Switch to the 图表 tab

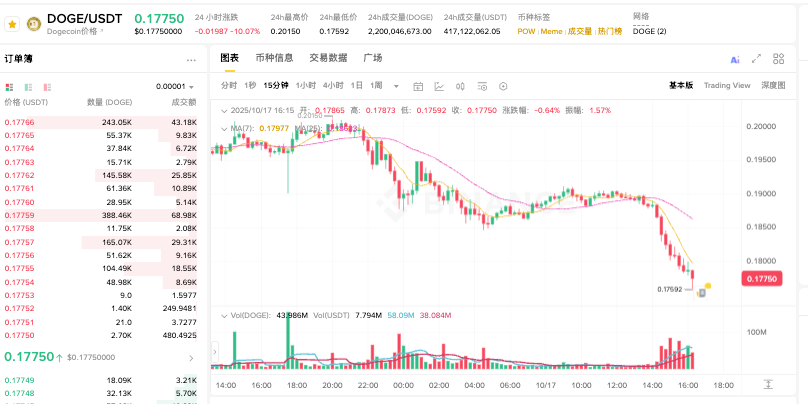tap(229, 58)
